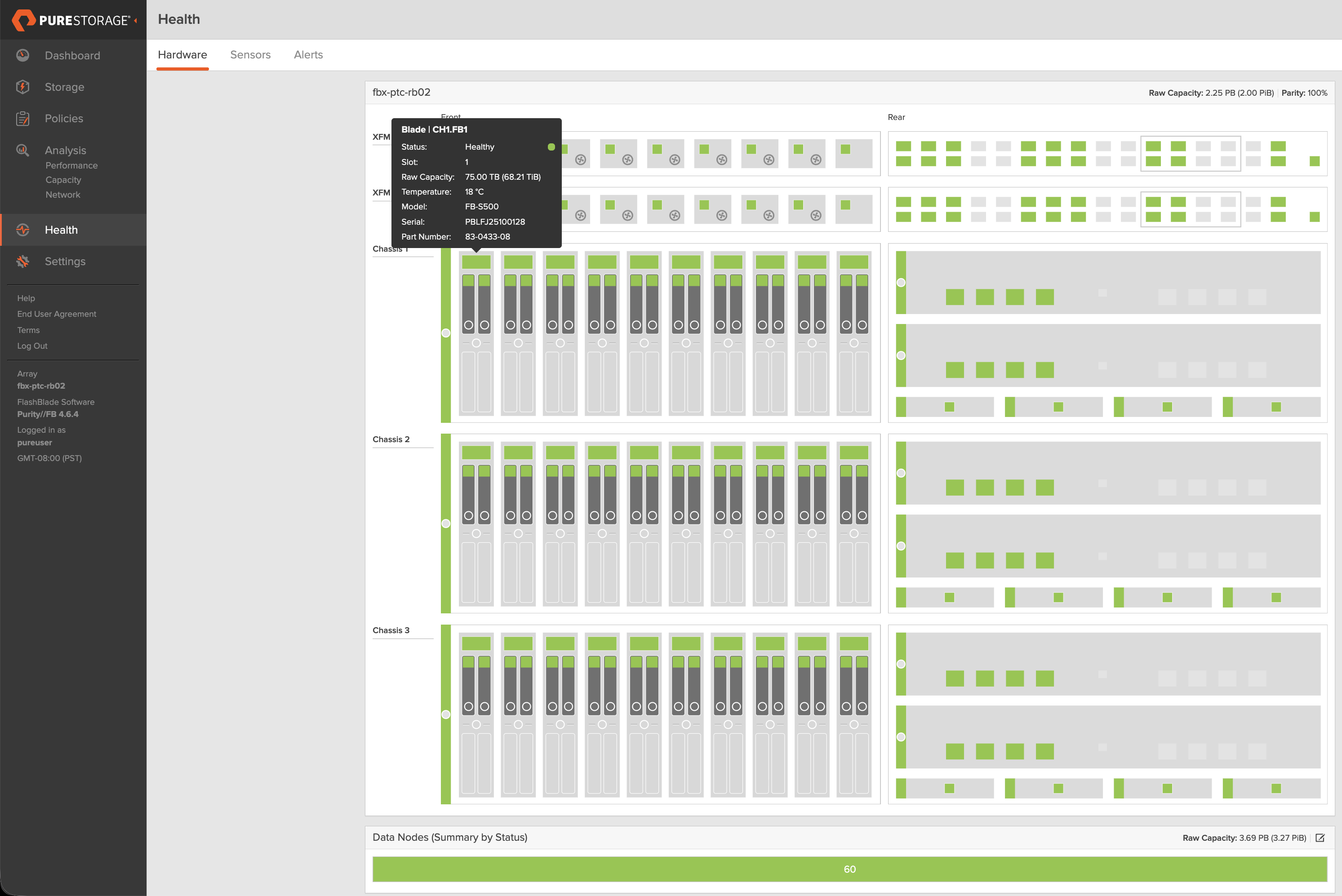Click the Policies clipboard icon

tap(23, 118)
